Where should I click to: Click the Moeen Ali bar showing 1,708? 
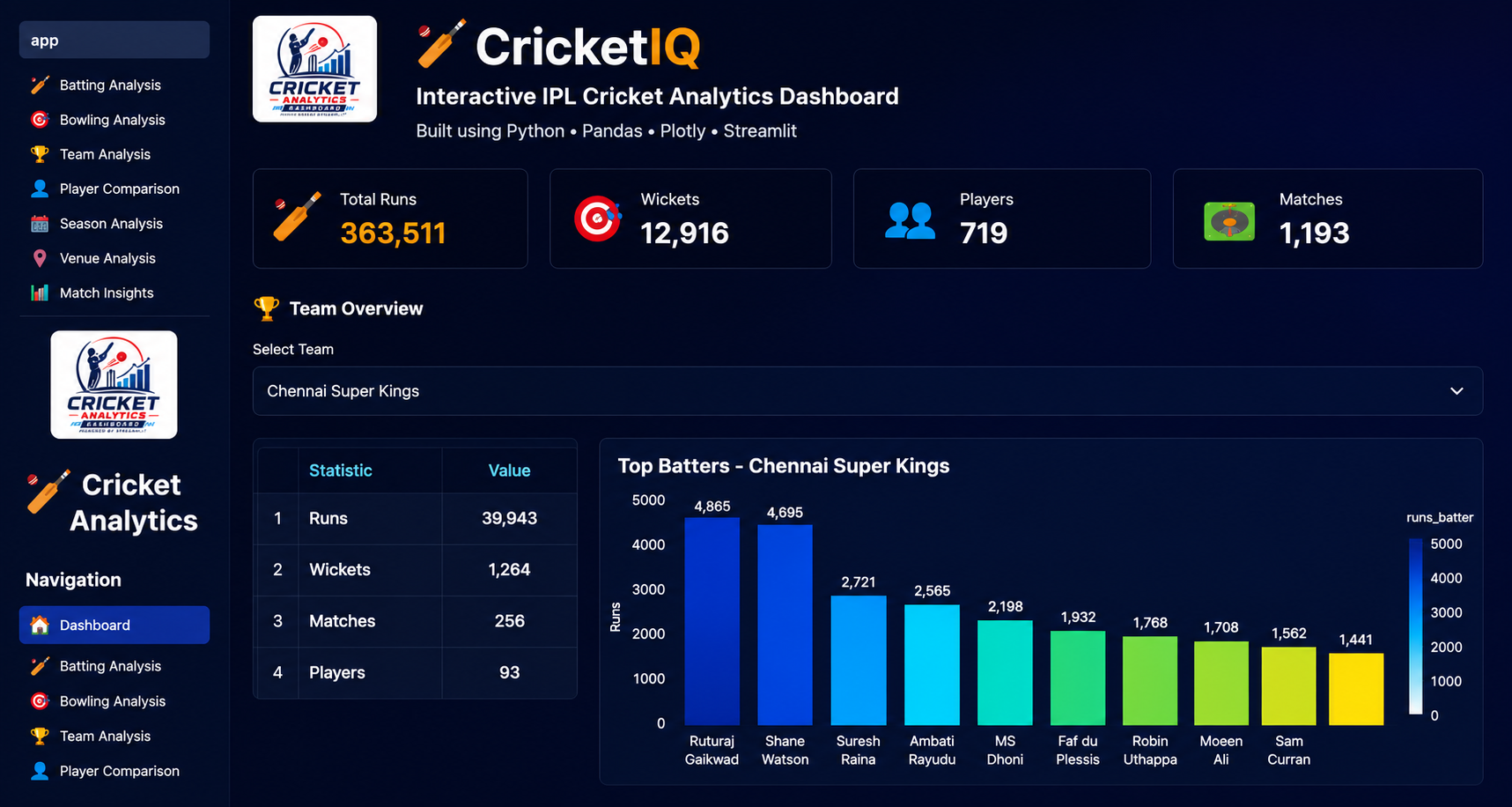click(x=1221, y=683)
